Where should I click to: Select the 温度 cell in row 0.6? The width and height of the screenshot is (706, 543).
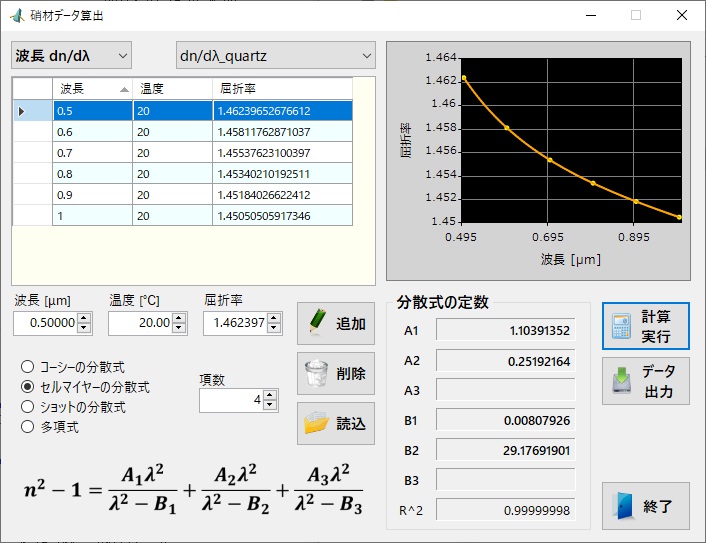pos(172,132)
